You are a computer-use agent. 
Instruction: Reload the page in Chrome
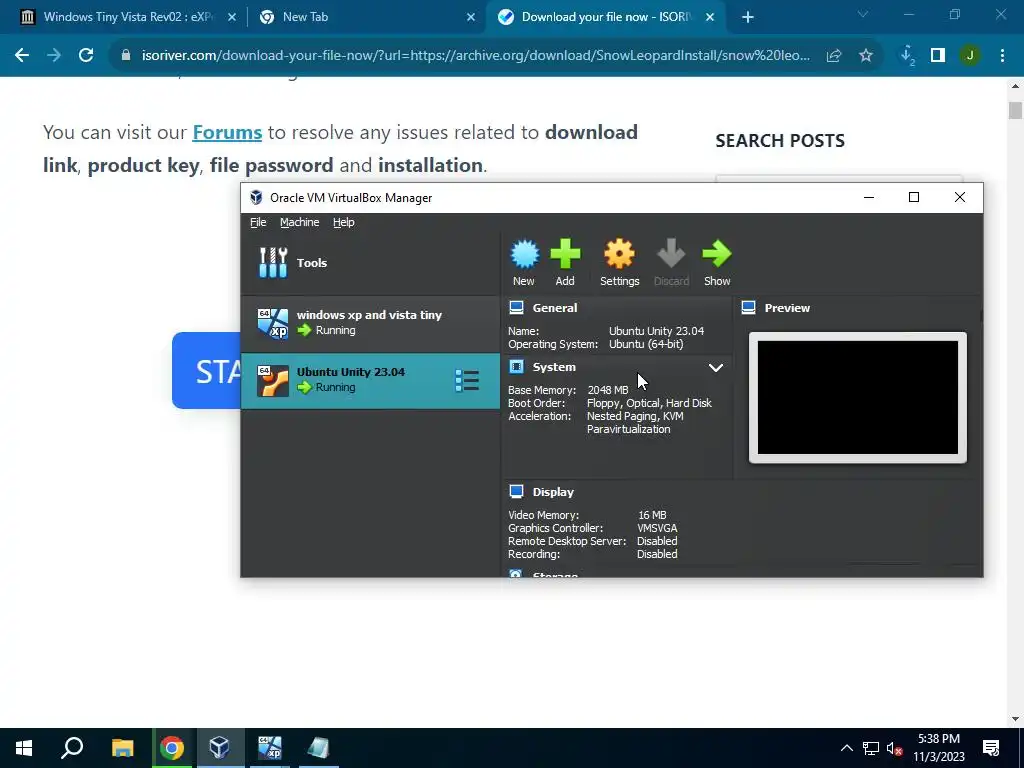click(86, 56)
